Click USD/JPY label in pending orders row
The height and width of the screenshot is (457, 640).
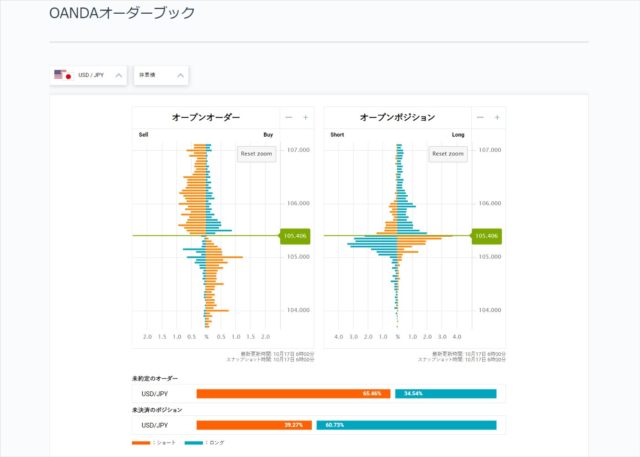[x=155, y=394]
